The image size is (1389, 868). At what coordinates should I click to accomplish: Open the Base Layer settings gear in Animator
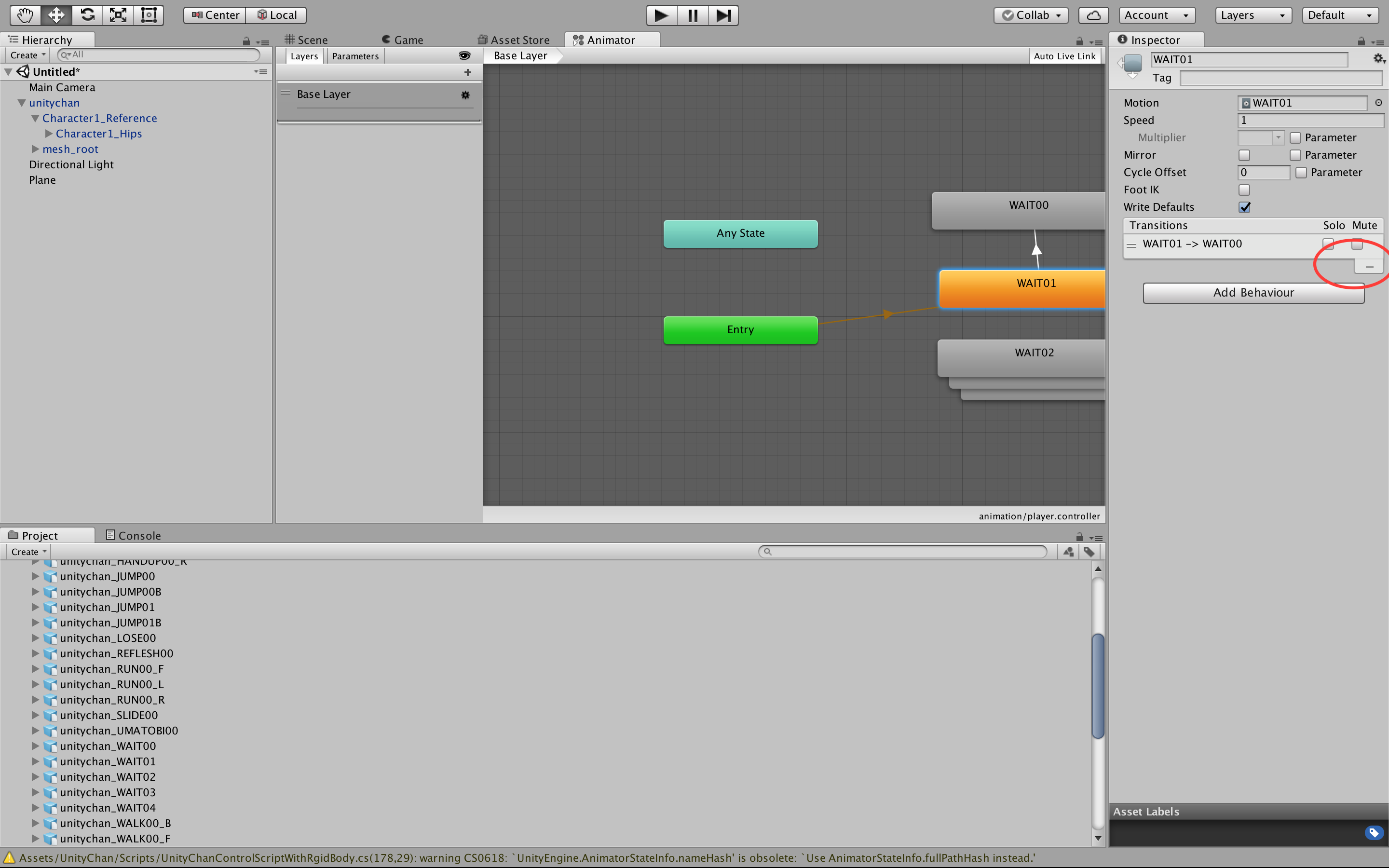click(465, 95)
